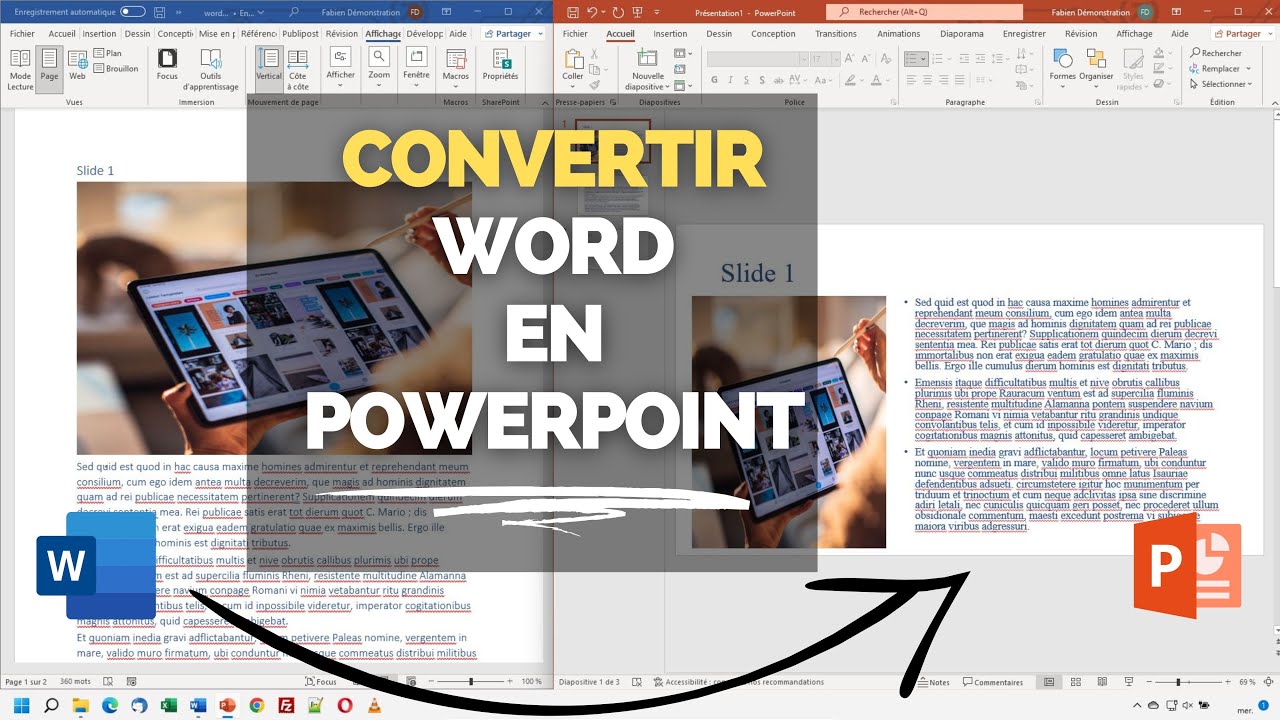1280x720 pixels.
Task: Click Rechercher in PowerPoint Édition group
Action: (1215, 53)
